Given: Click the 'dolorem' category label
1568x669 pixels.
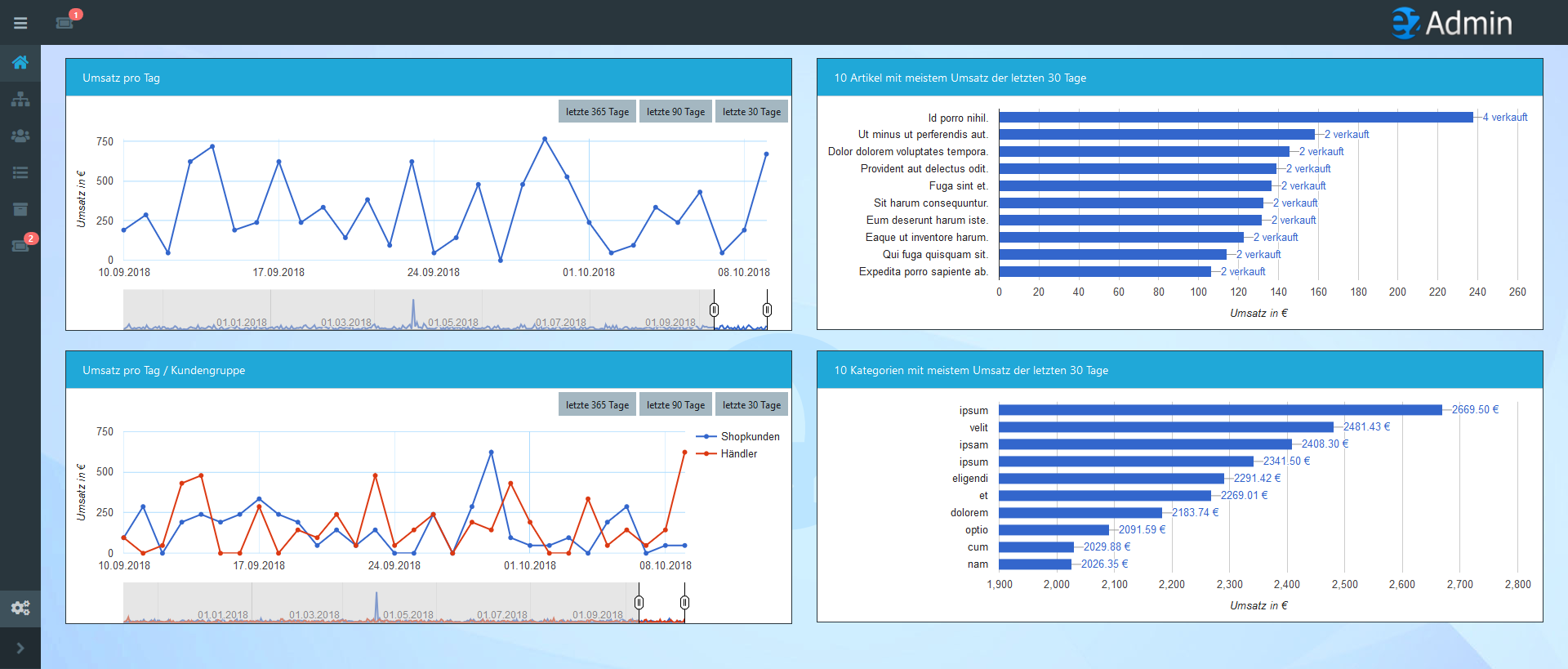Looking at the screenshot, I should [969, 513].
